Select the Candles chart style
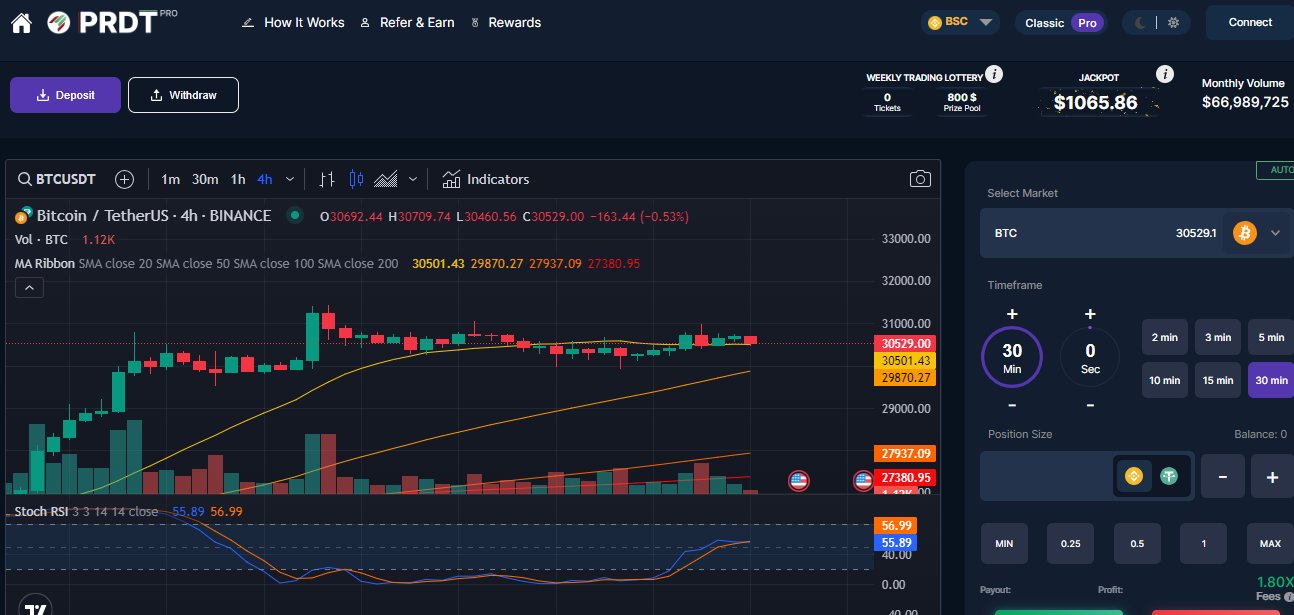The image size is (1294, 615). click(x=355, y=179)
